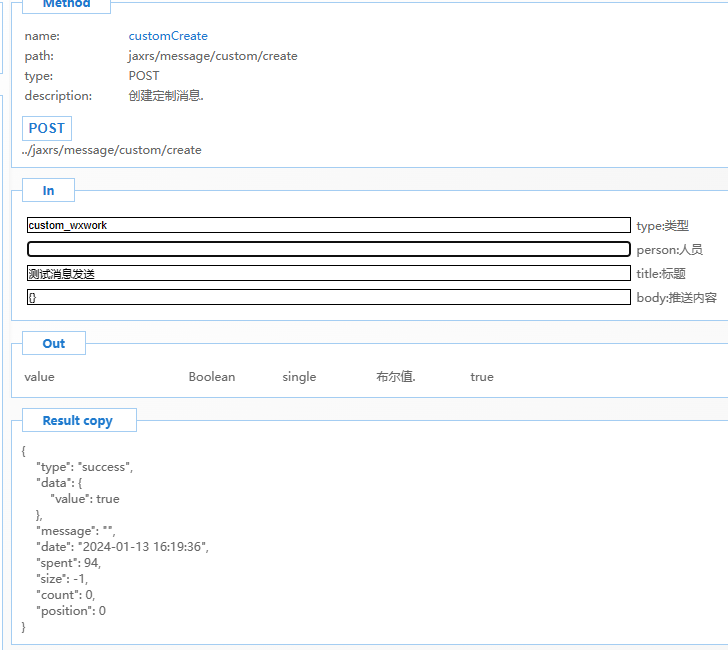Open the customCreate method name link

pyautogui.click(x=168, y=36)
